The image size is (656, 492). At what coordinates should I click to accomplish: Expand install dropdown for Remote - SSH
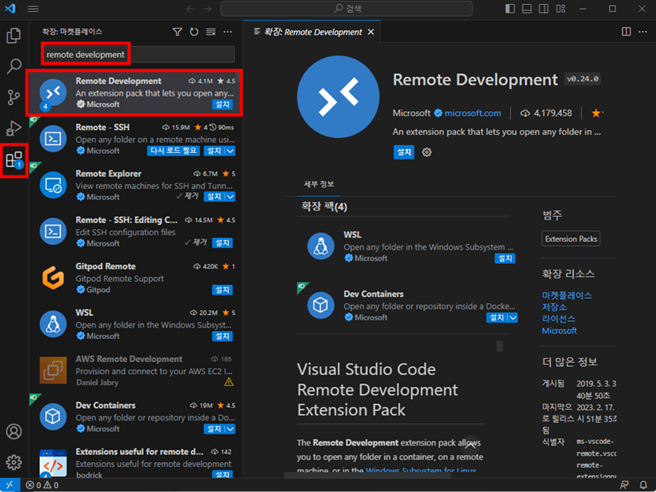[x=231, y=151]
